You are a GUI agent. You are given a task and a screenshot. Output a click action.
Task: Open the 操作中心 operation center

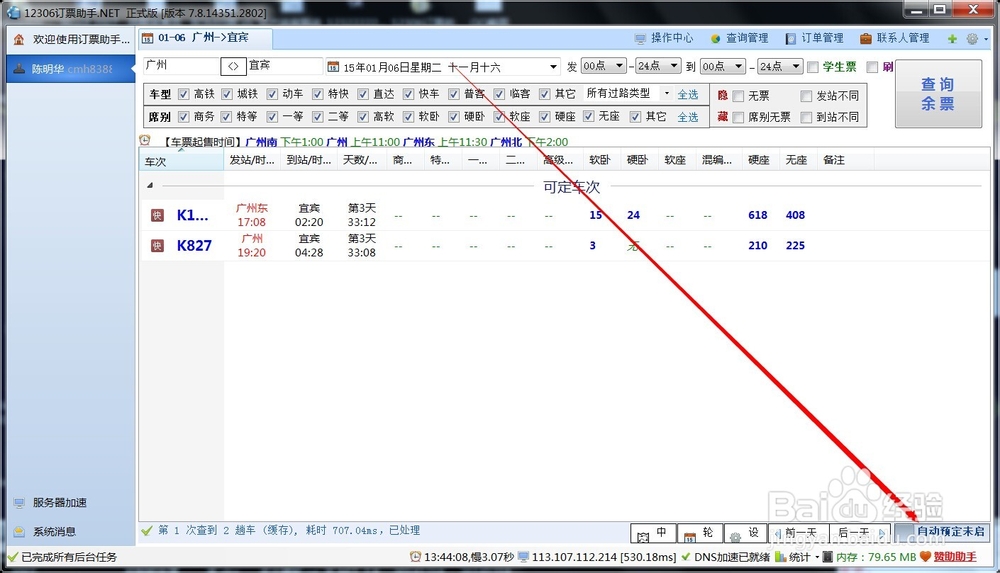point(663,38)
